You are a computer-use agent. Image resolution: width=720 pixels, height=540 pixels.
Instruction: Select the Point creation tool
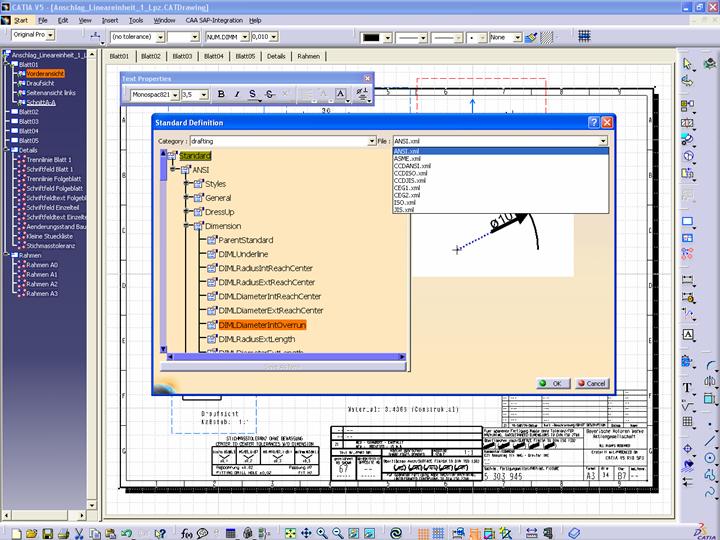click(x=710, y=423)
